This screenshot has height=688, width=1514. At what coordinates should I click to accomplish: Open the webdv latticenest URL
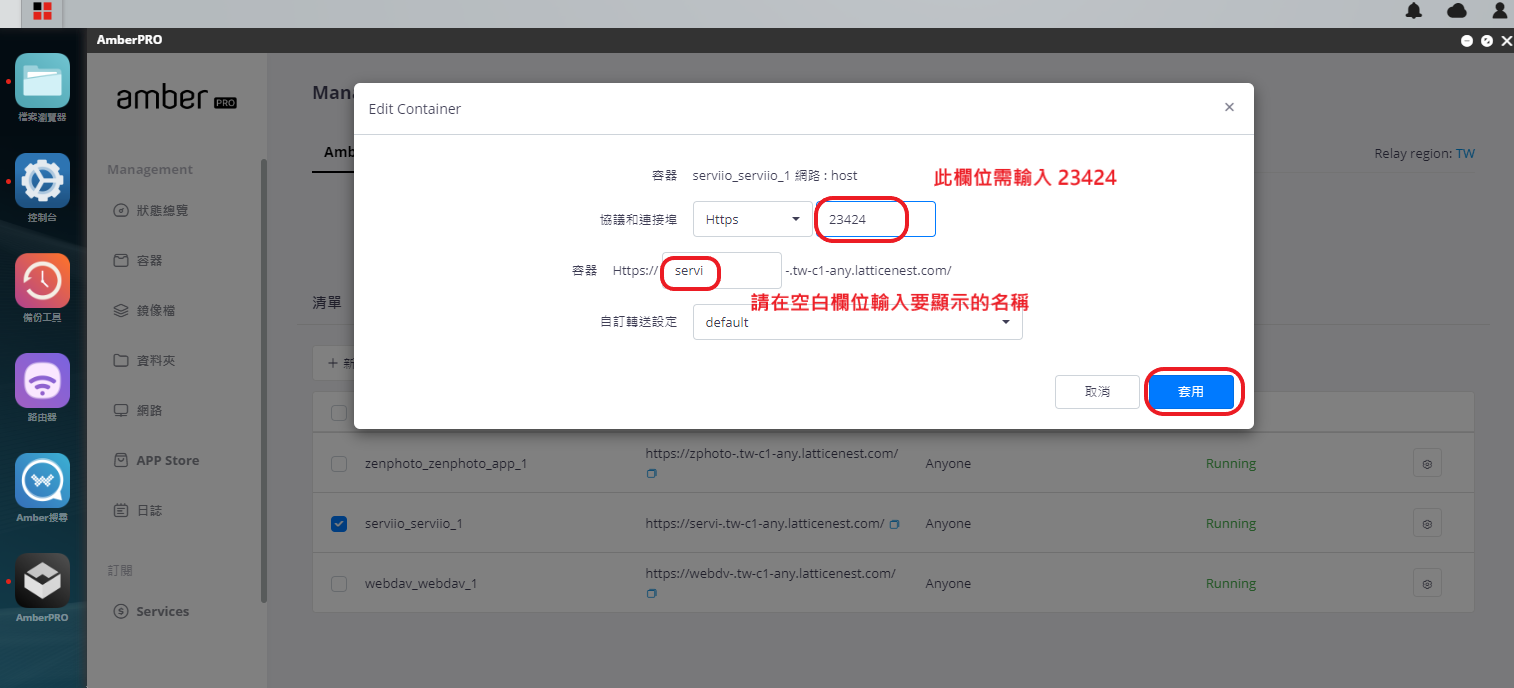[x=770, y=573]
